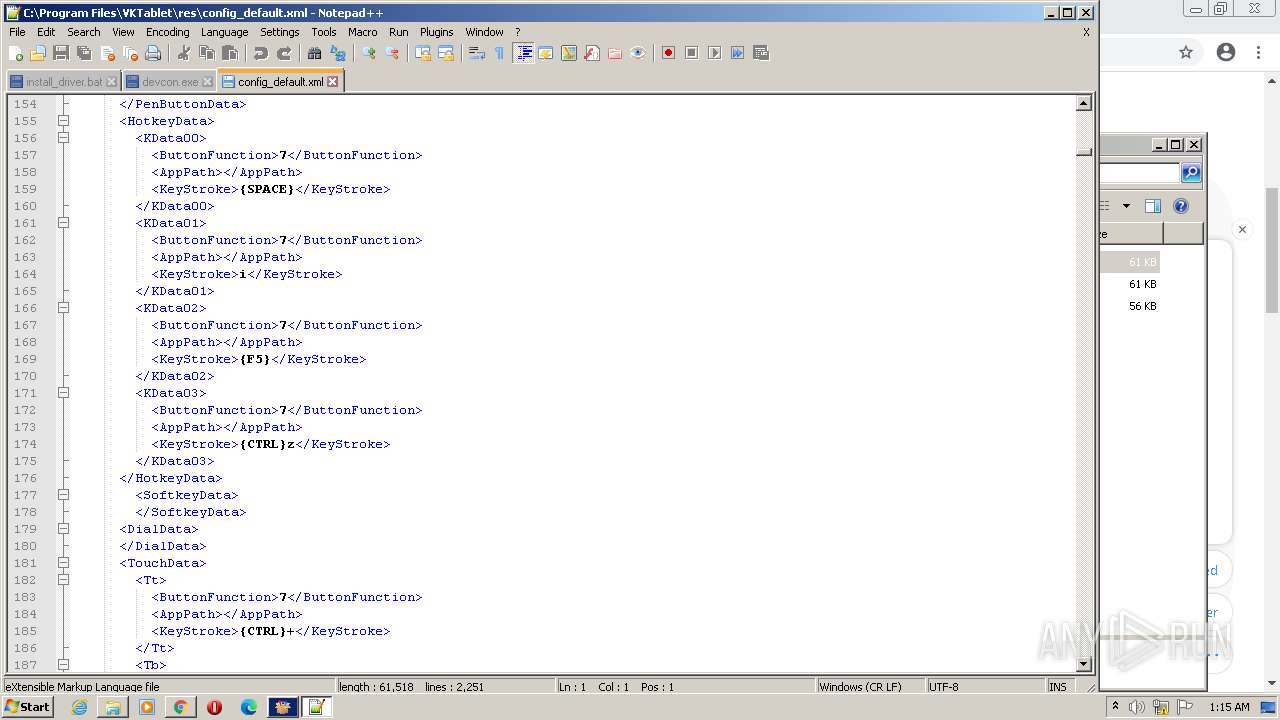Click the vertical scrollbar down arrow

[x=1084, y=664]
